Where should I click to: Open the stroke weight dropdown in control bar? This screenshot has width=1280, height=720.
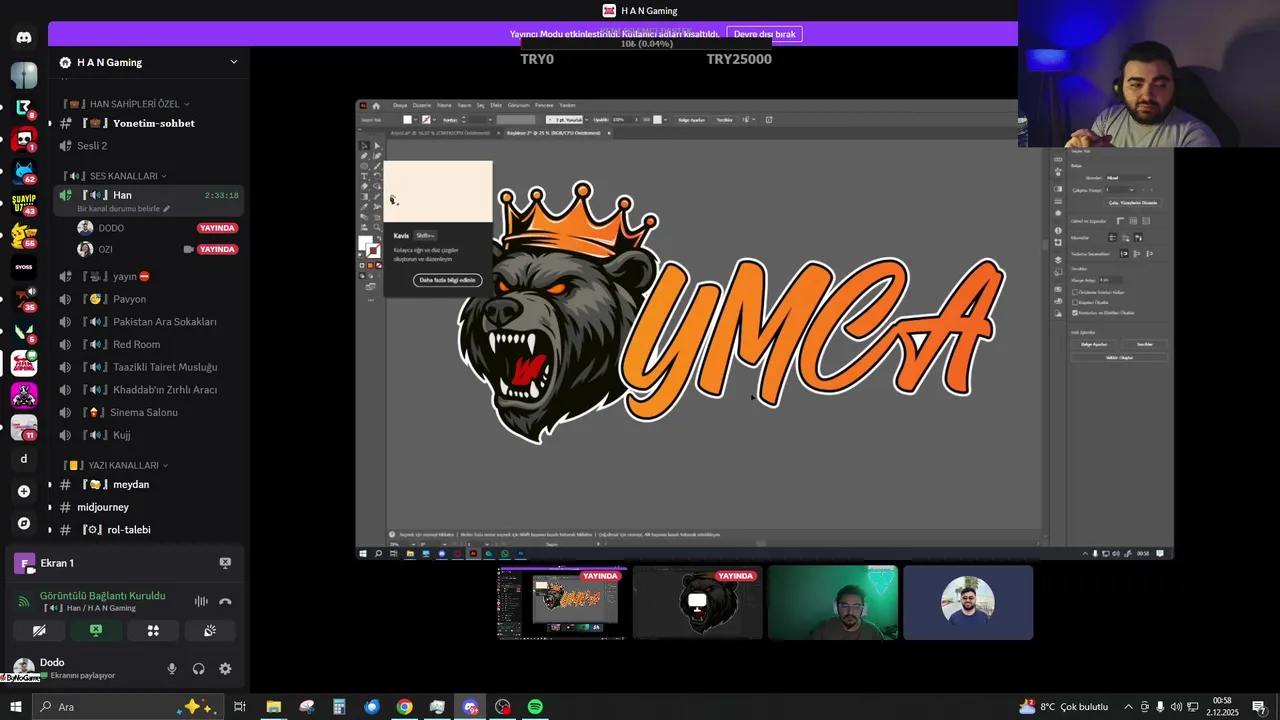tap(490, 120)
